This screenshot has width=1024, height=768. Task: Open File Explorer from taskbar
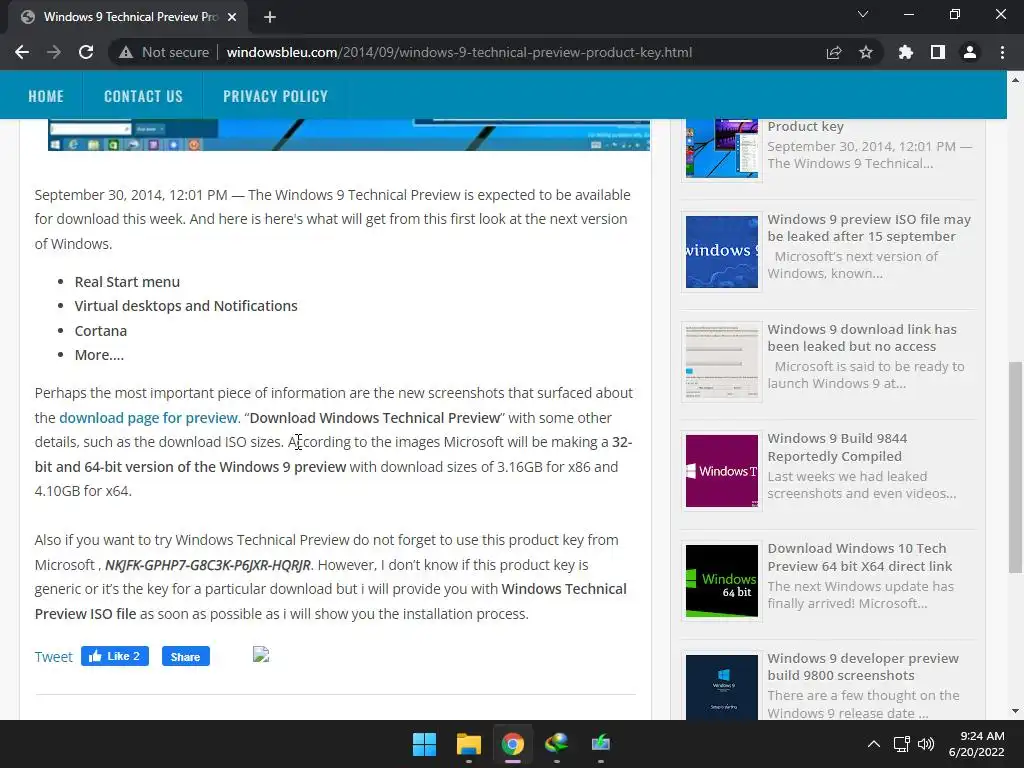point(469,744)
